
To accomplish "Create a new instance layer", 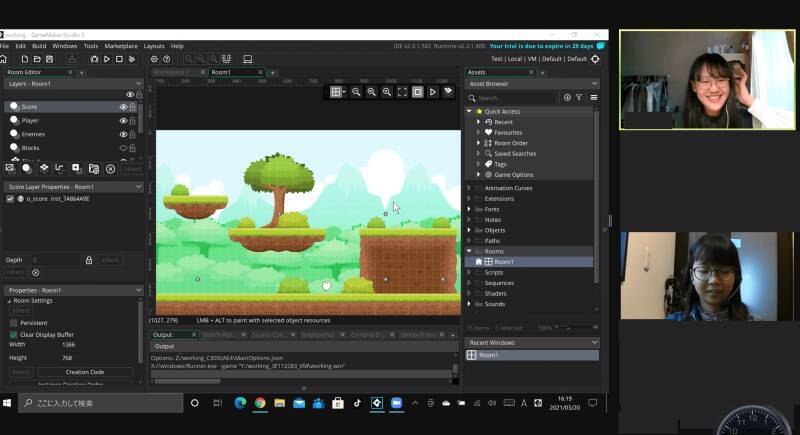I will (27, 168).
